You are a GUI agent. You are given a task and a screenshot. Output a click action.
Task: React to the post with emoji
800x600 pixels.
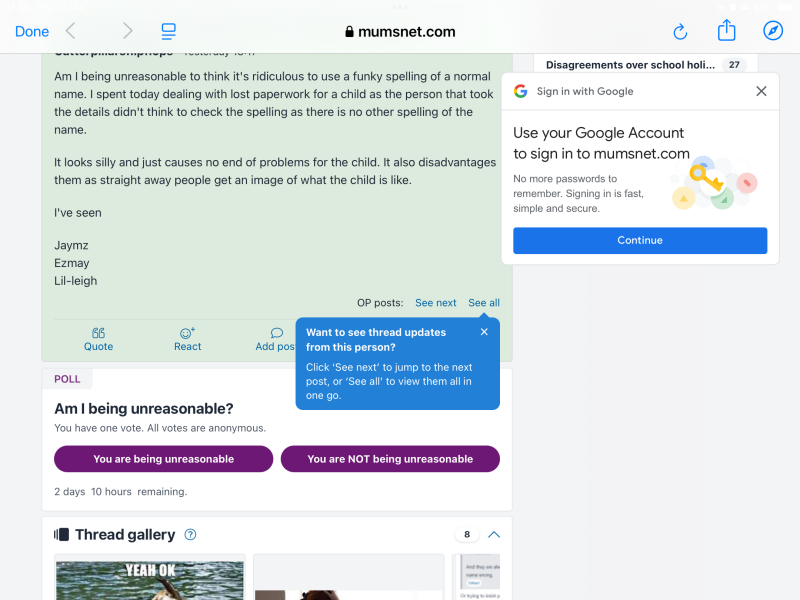coord(187,339)
